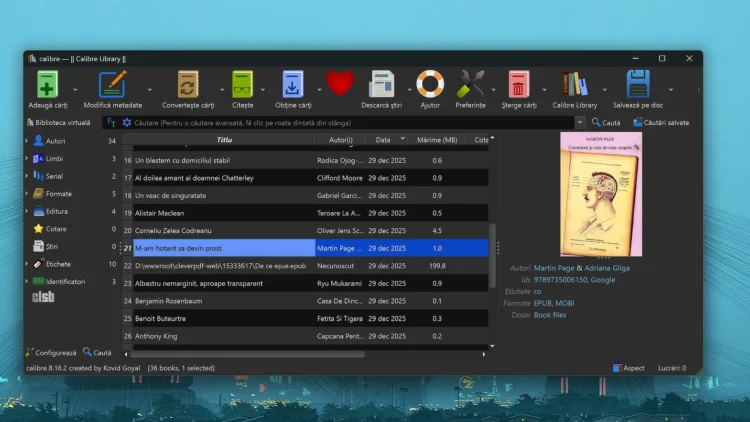
Task: Sort by Mărime (MB) column header
Action: 436,140
